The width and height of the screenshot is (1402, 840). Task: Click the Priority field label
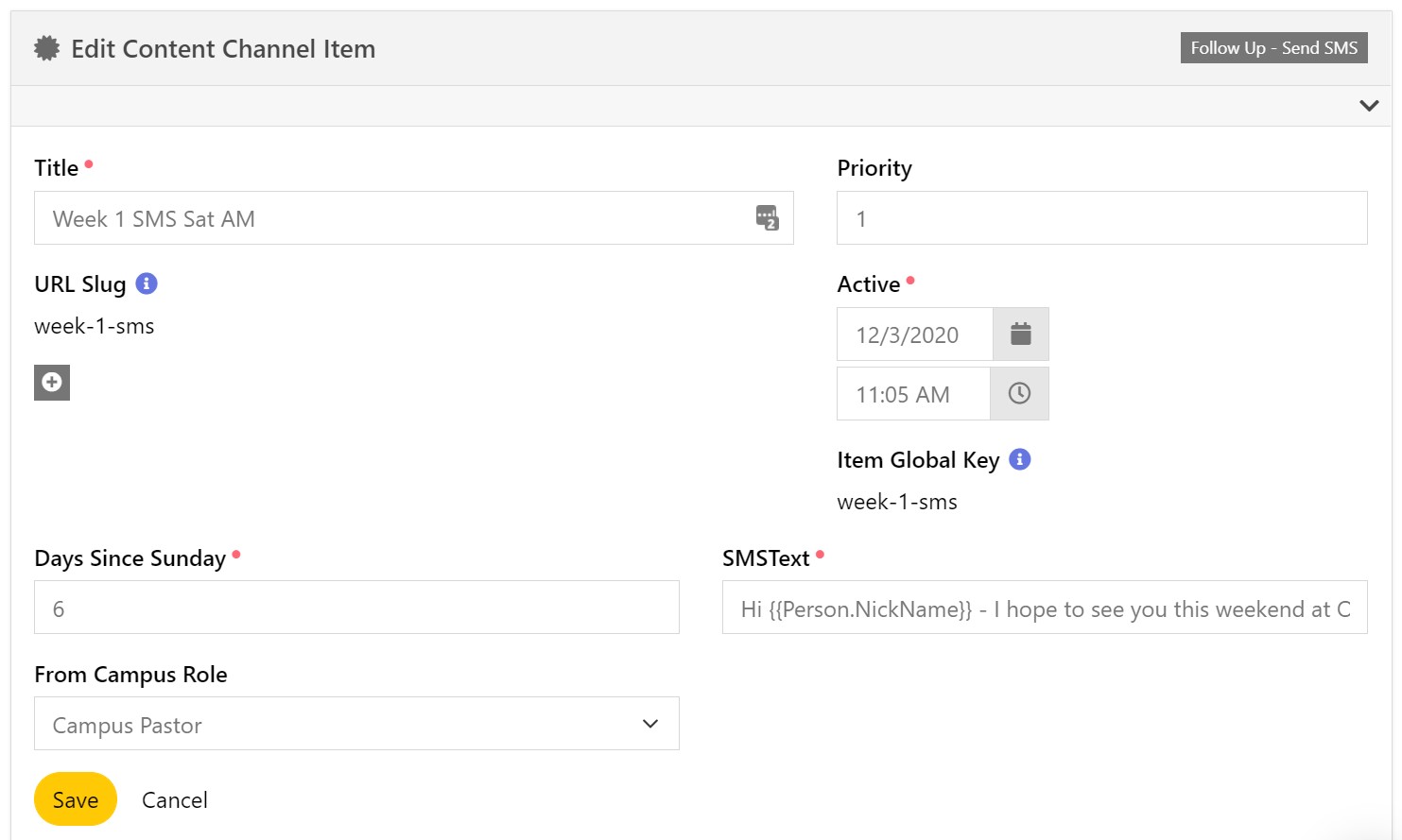coord(874,168)
